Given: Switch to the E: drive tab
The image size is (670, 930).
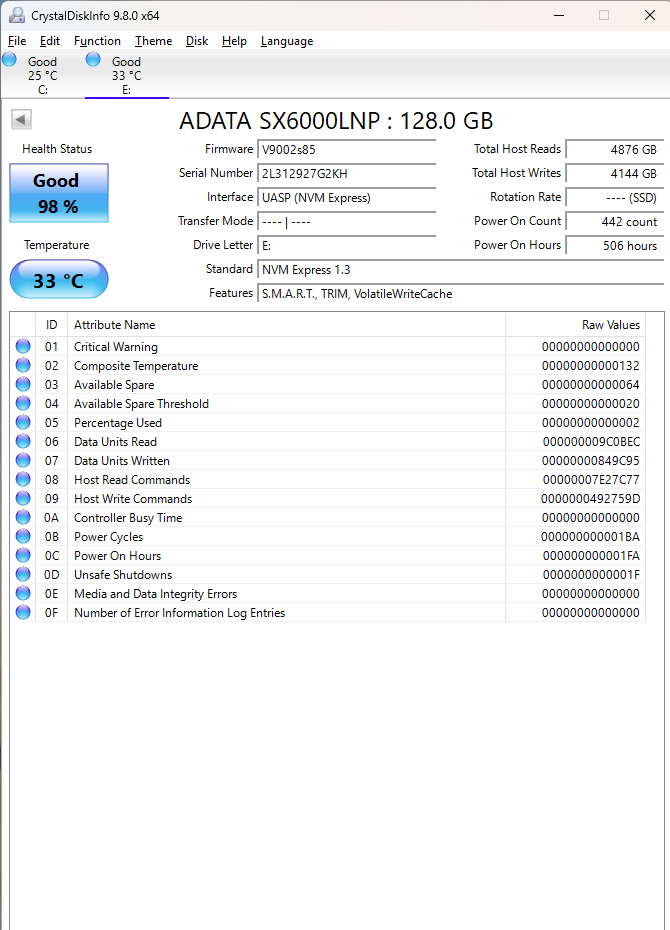Looking at the screenshot, I should 127,75.
